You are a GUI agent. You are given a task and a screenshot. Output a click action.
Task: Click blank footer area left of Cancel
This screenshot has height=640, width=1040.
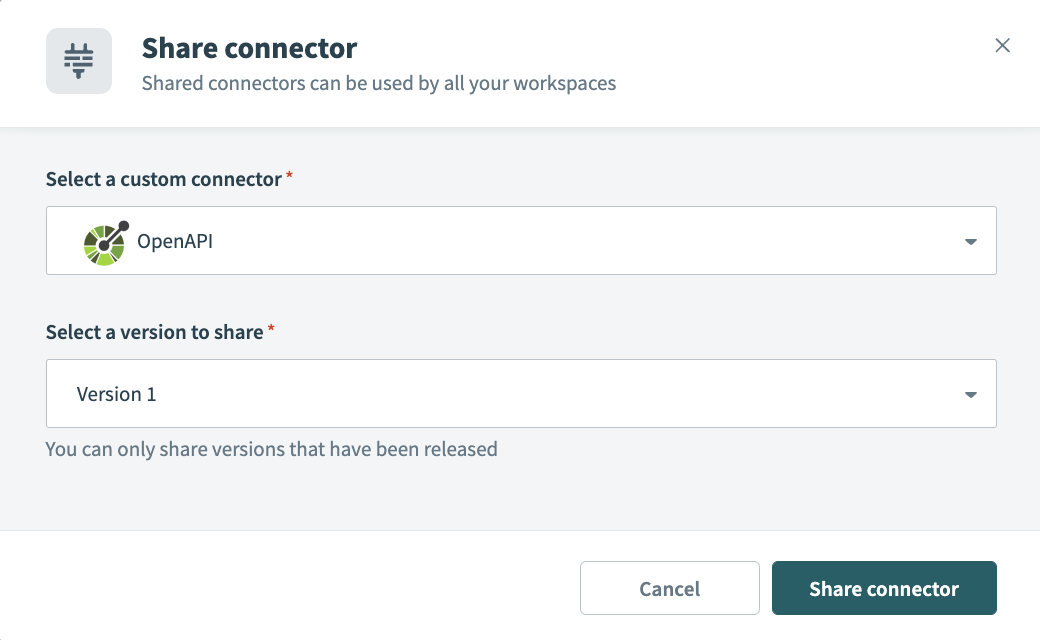[x=300, y=589]
